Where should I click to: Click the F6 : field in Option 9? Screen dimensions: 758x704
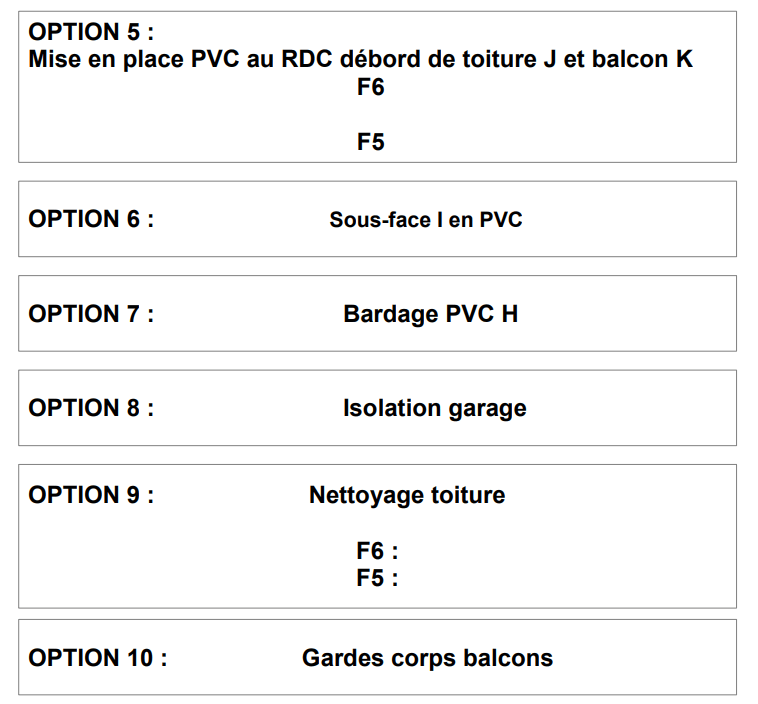click(377, 551)
